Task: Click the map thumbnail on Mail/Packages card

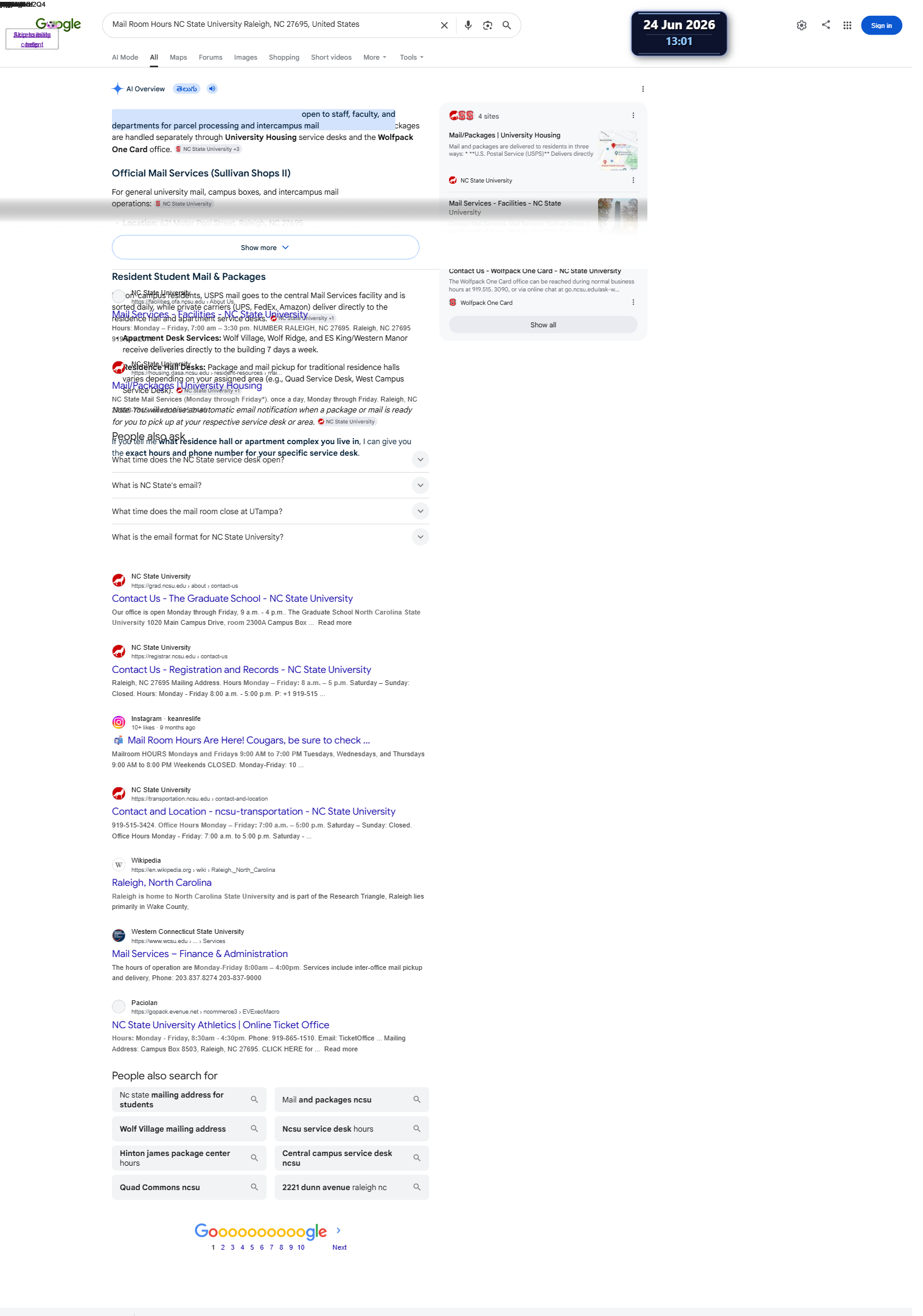Action: coord(618,150)
